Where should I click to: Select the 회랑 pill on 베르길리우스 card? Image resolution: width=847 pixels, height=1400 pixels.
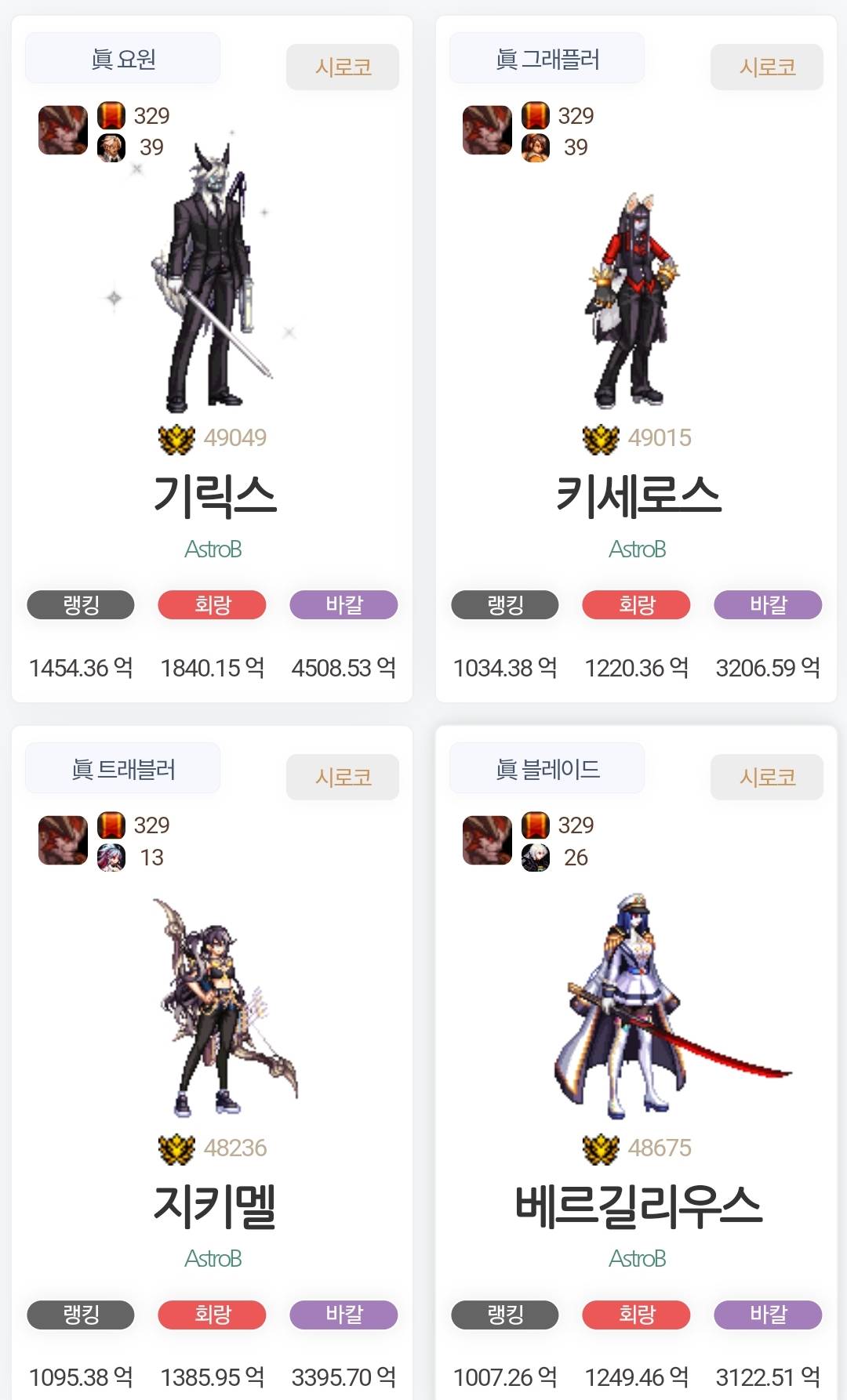[636, 1315]
